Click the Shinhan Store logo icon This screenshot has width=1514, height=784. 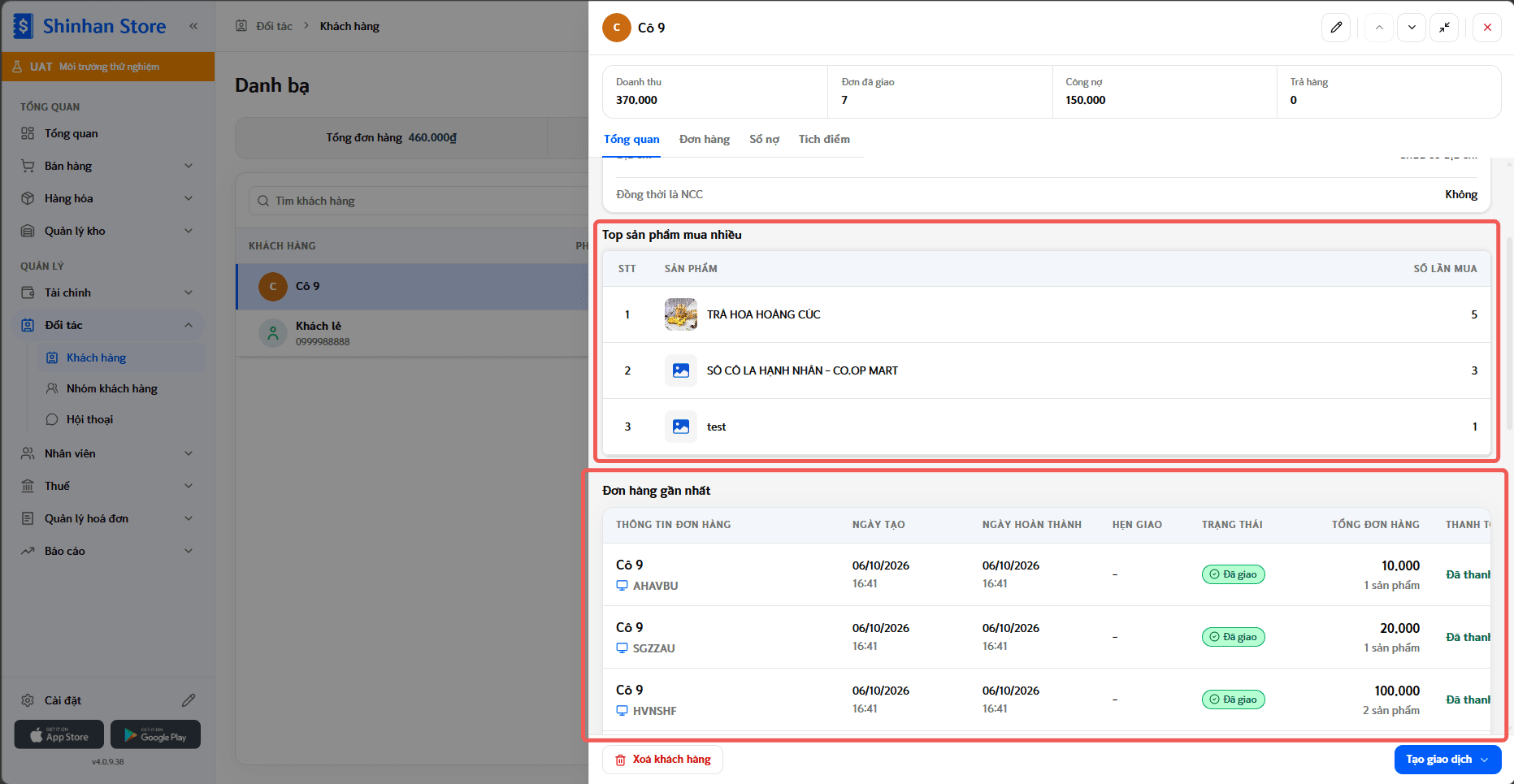pyautogui.click(x=24, y=26)
